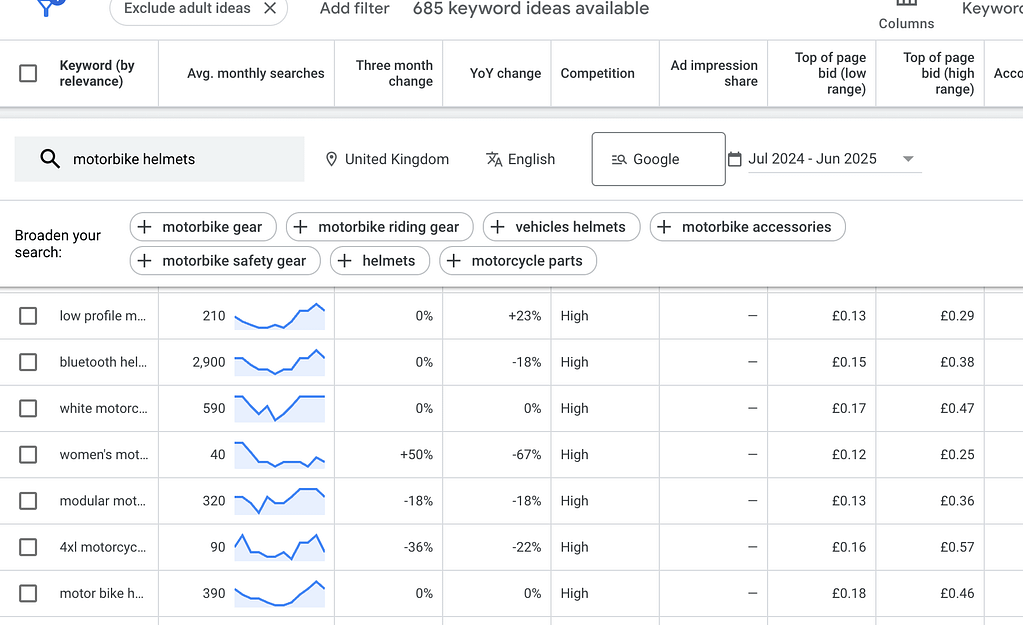Click the Add filter link

[x=354, y=9]
